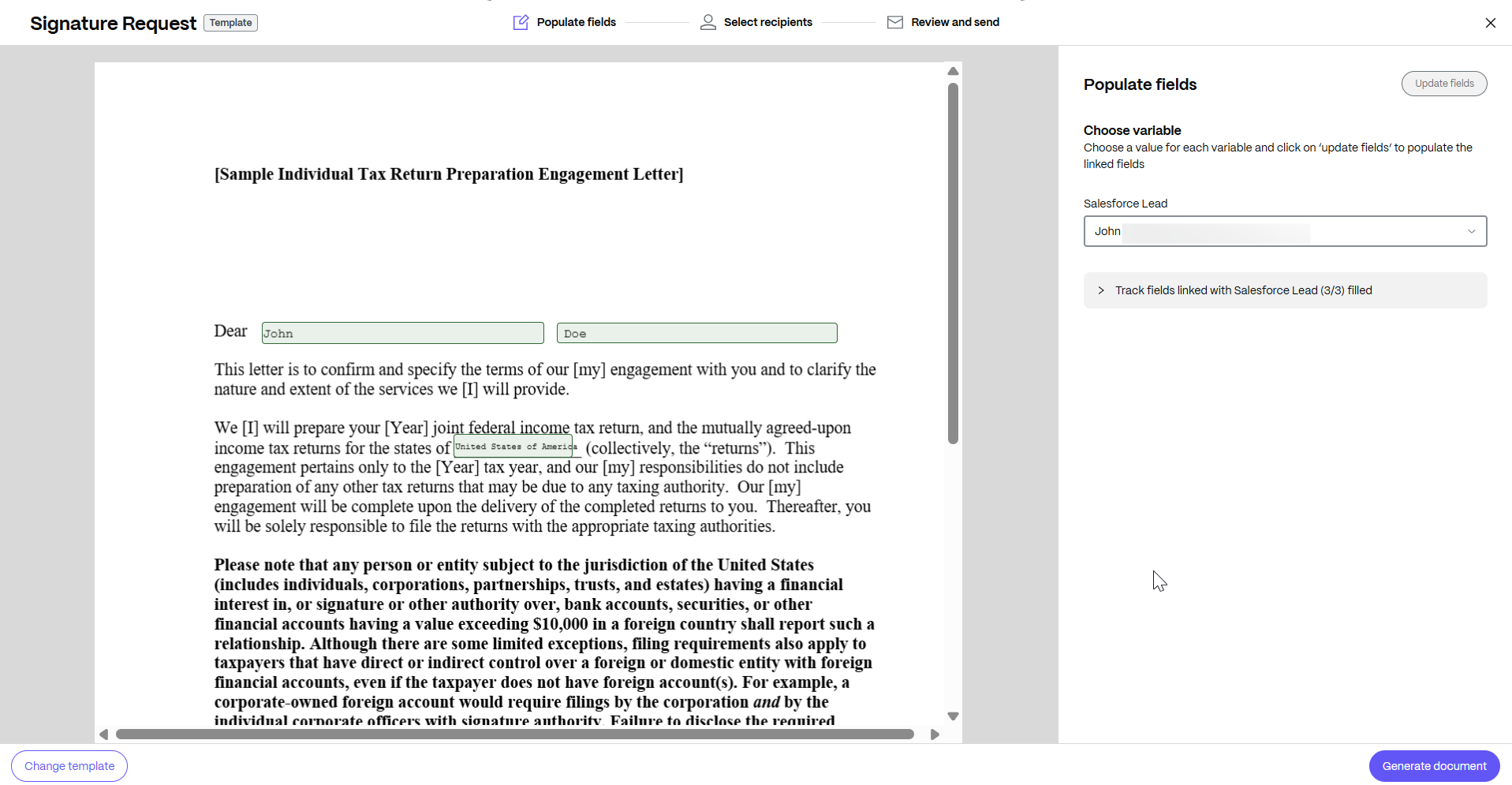1512x785 pixels.
Task: Open the Populate fields step
Action: click(576, 22)
